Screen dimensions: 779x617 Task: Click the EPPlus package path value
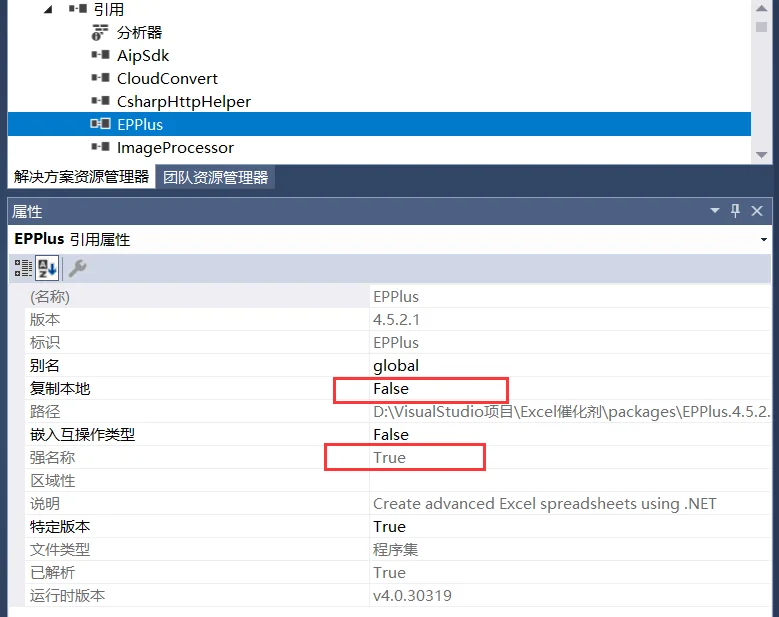572,411
